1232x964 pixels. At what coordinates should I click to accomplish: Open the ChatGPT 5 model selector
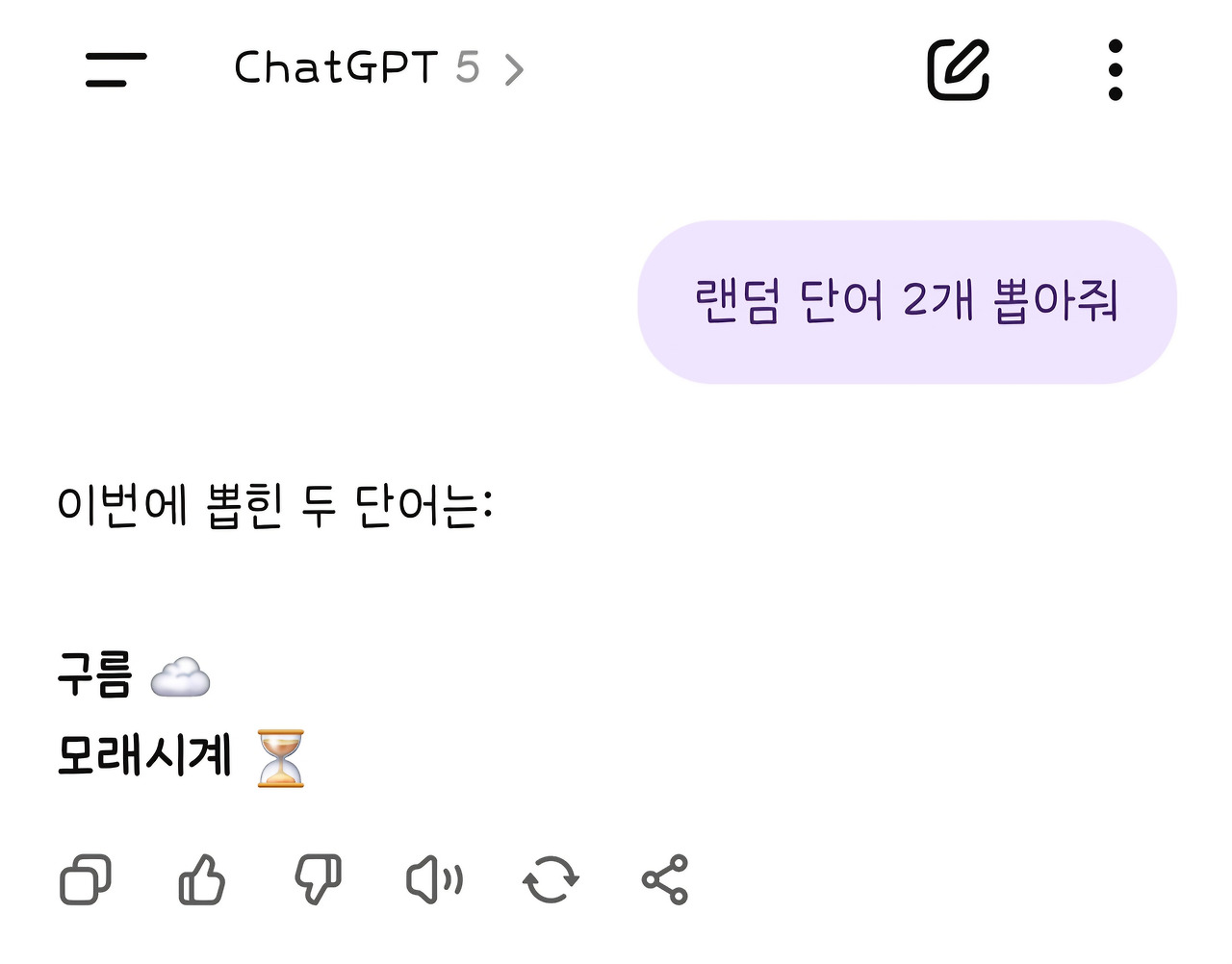point(375,68)
